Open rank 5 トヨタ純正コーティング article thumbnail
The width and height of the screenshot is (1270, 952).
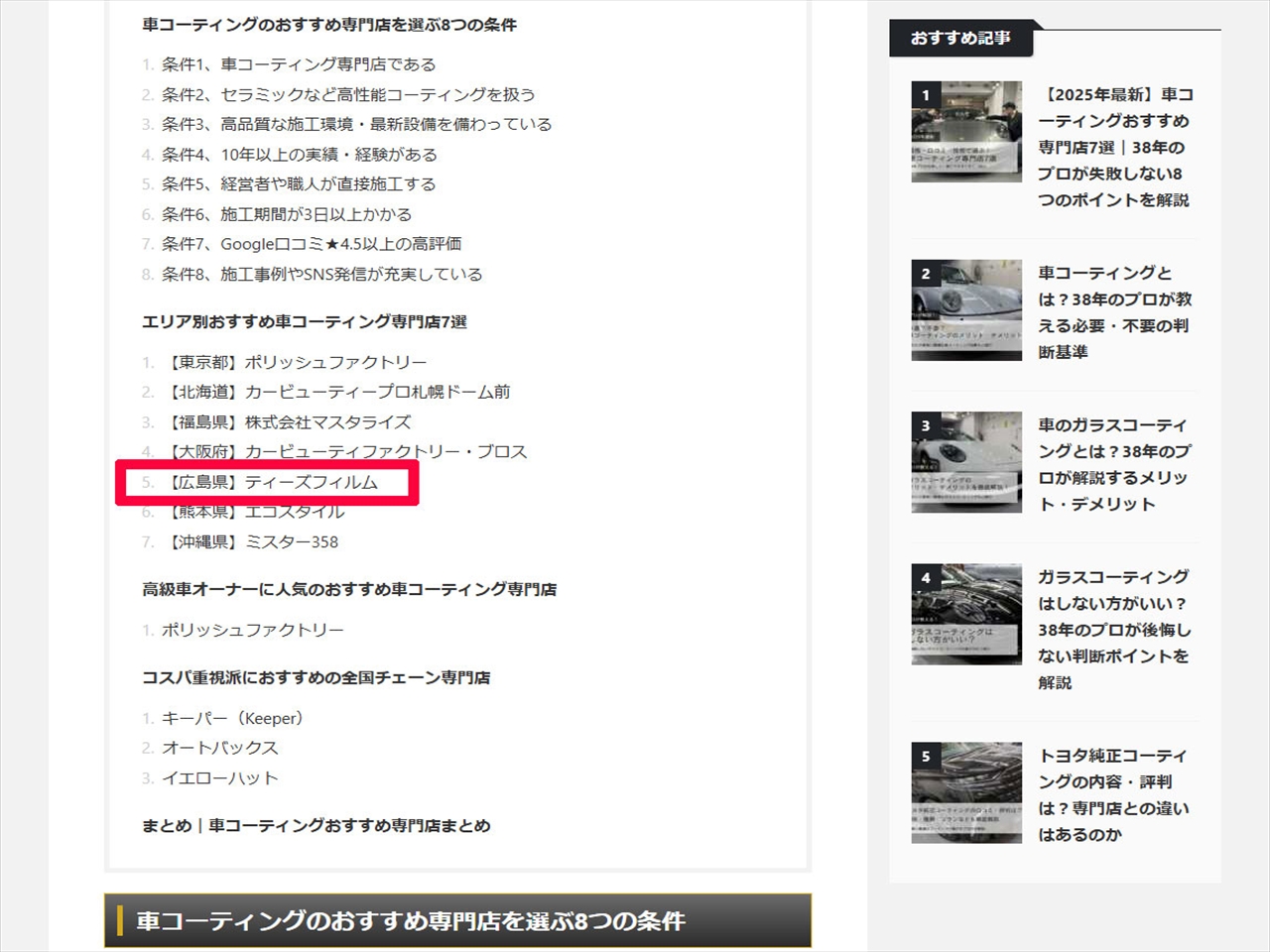[966, 793]
